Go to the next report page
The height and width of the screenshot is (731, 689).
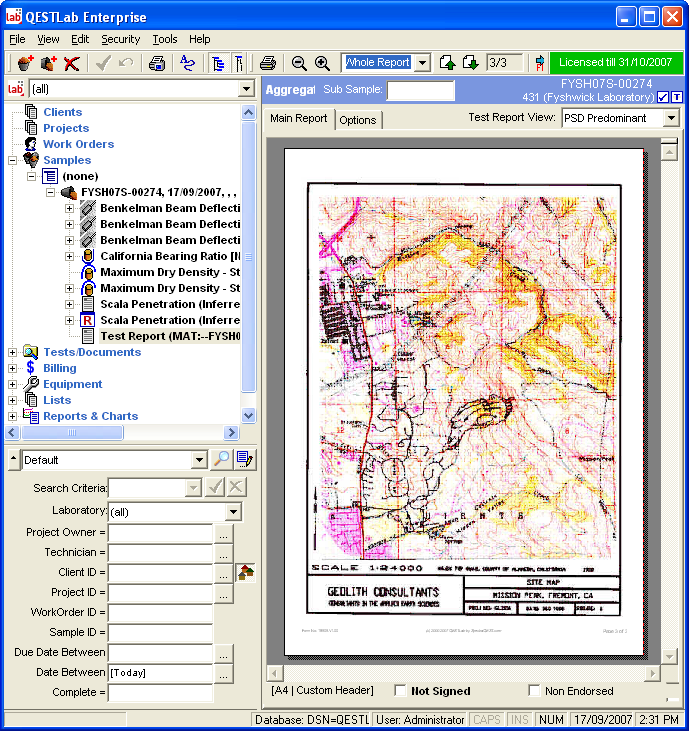[470, 63]
